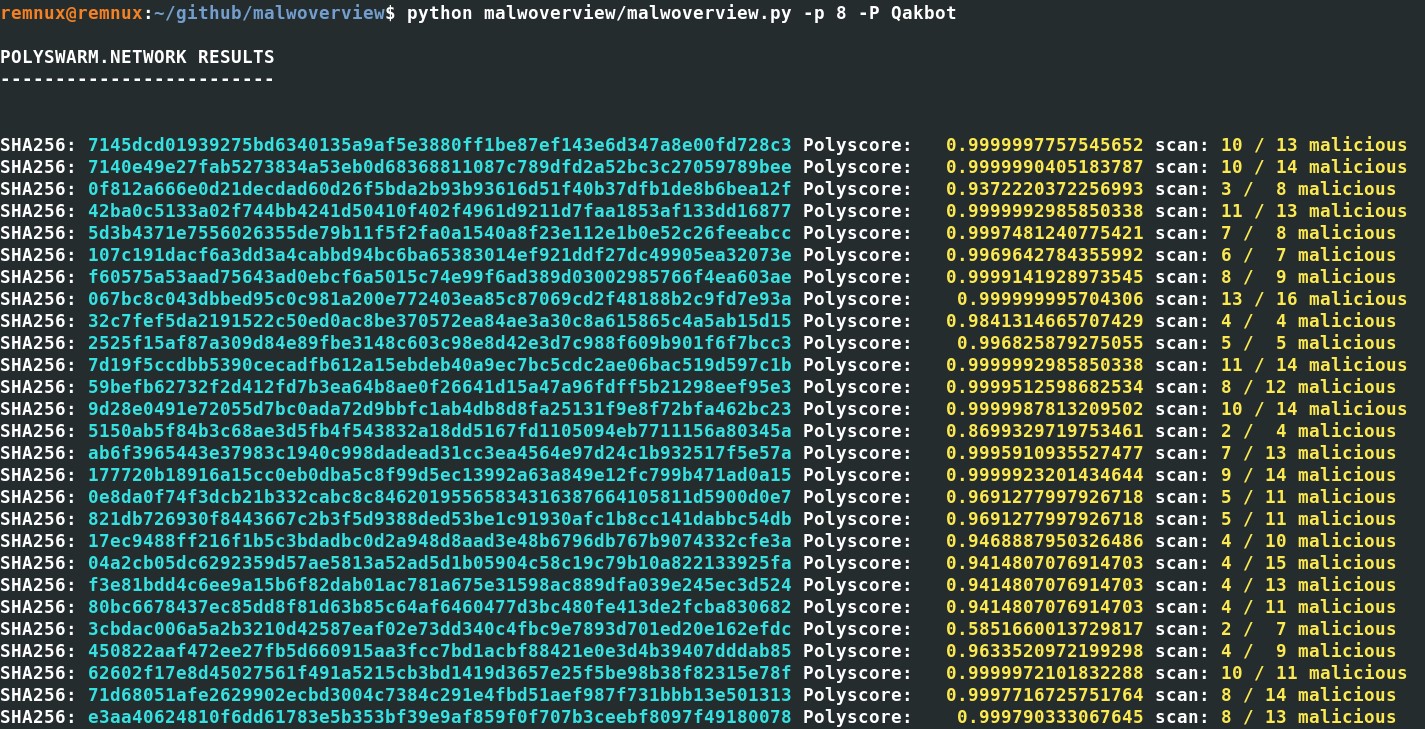Viewport: 1425px width, 729px height.
Task: Click Polyscore value 0.9999972101832288
Action: 1044,673
